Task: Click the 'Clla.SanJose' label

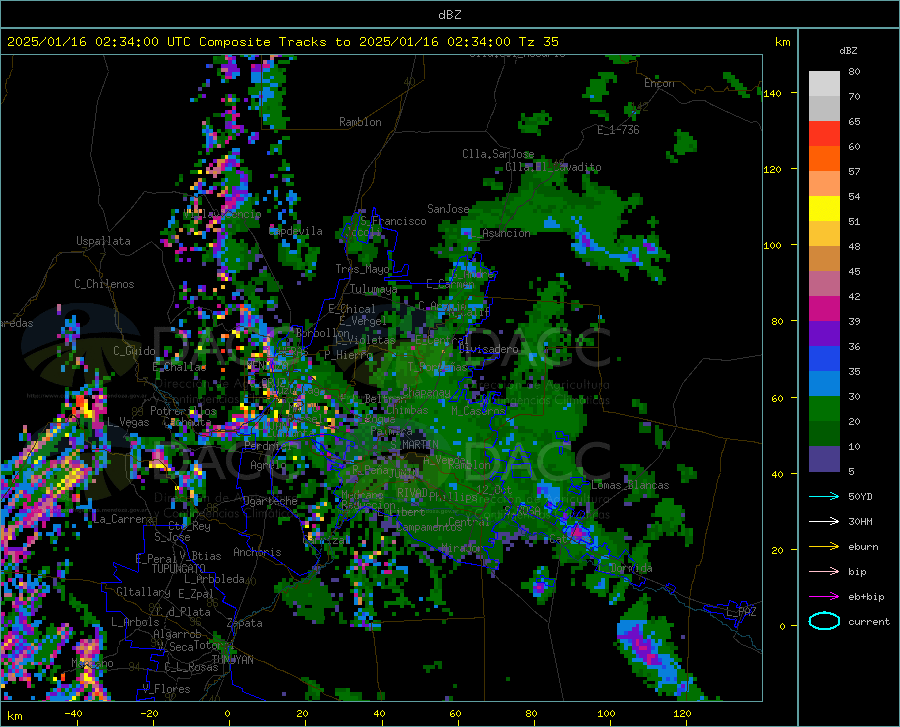Action: (x=498, y=154)
